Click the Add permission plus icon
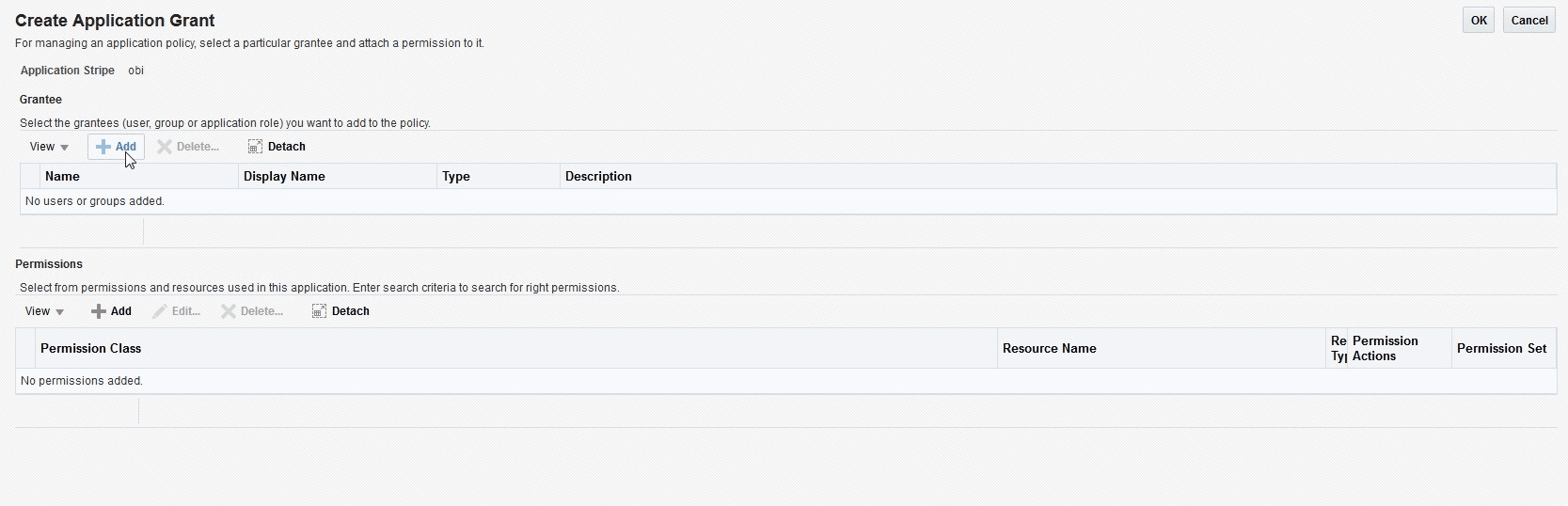 coord(98,311)
